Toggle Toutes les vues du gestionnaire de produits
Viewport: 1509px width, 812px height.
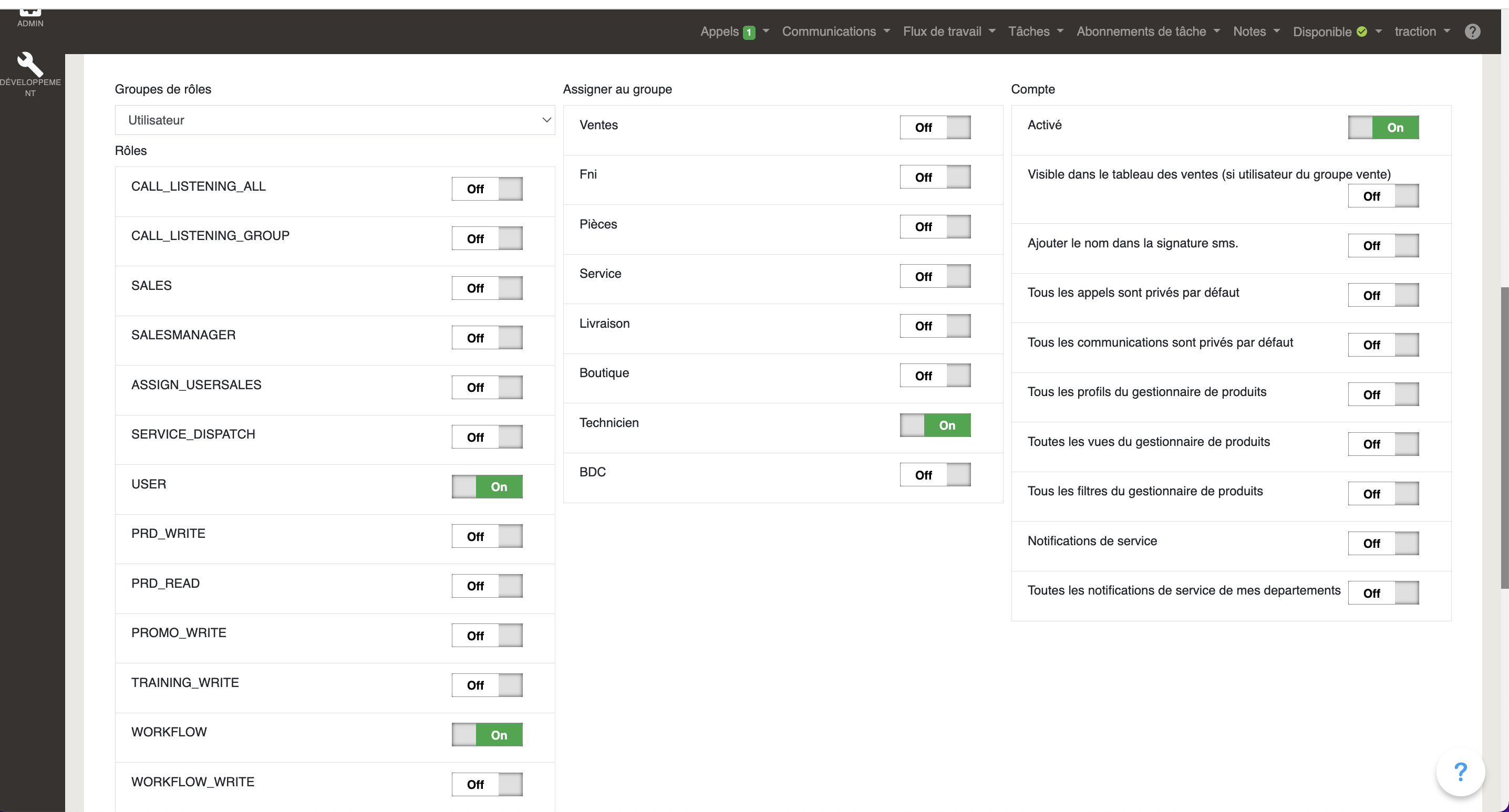[1383, 444]
